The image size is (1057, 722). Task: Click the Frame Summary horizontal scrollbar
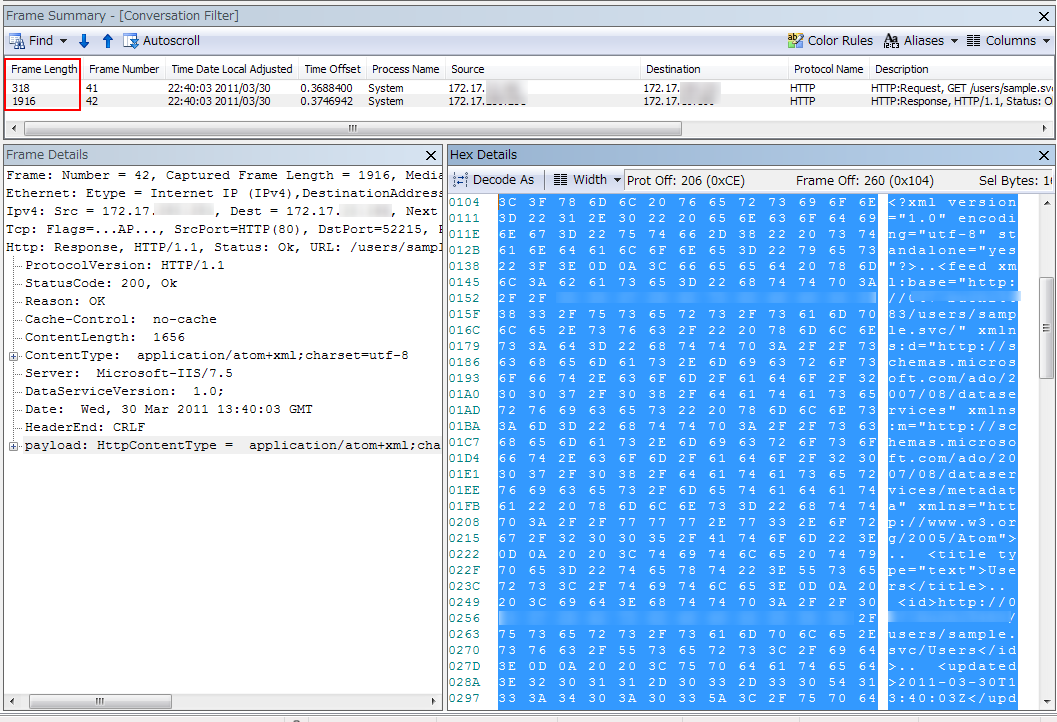(352, 129)
